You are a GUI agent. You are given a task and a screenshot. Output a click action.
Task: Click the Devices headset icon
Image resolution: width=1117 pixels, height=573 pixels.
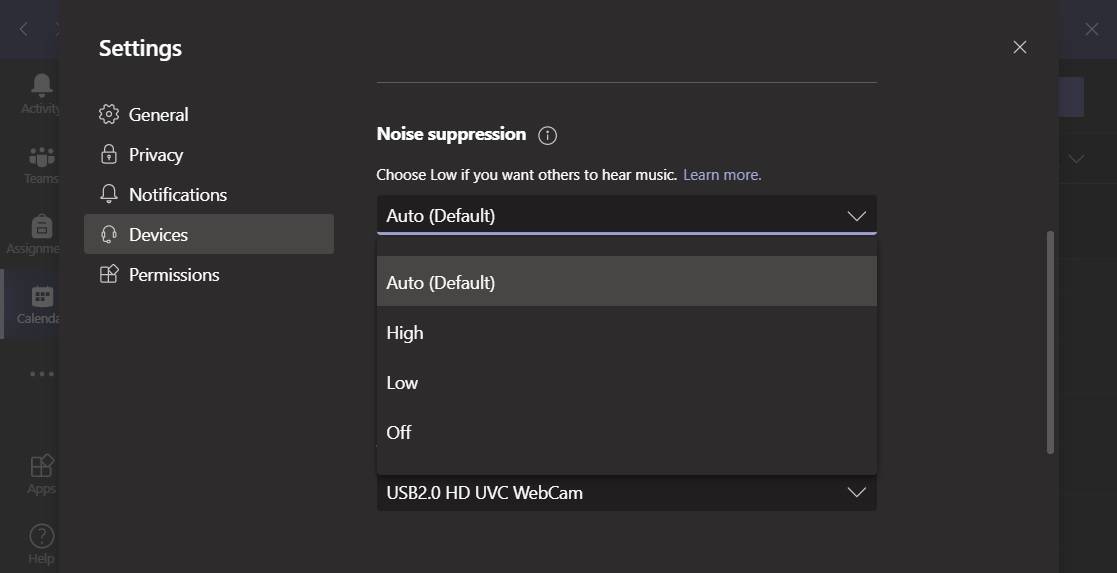(108, 234)
